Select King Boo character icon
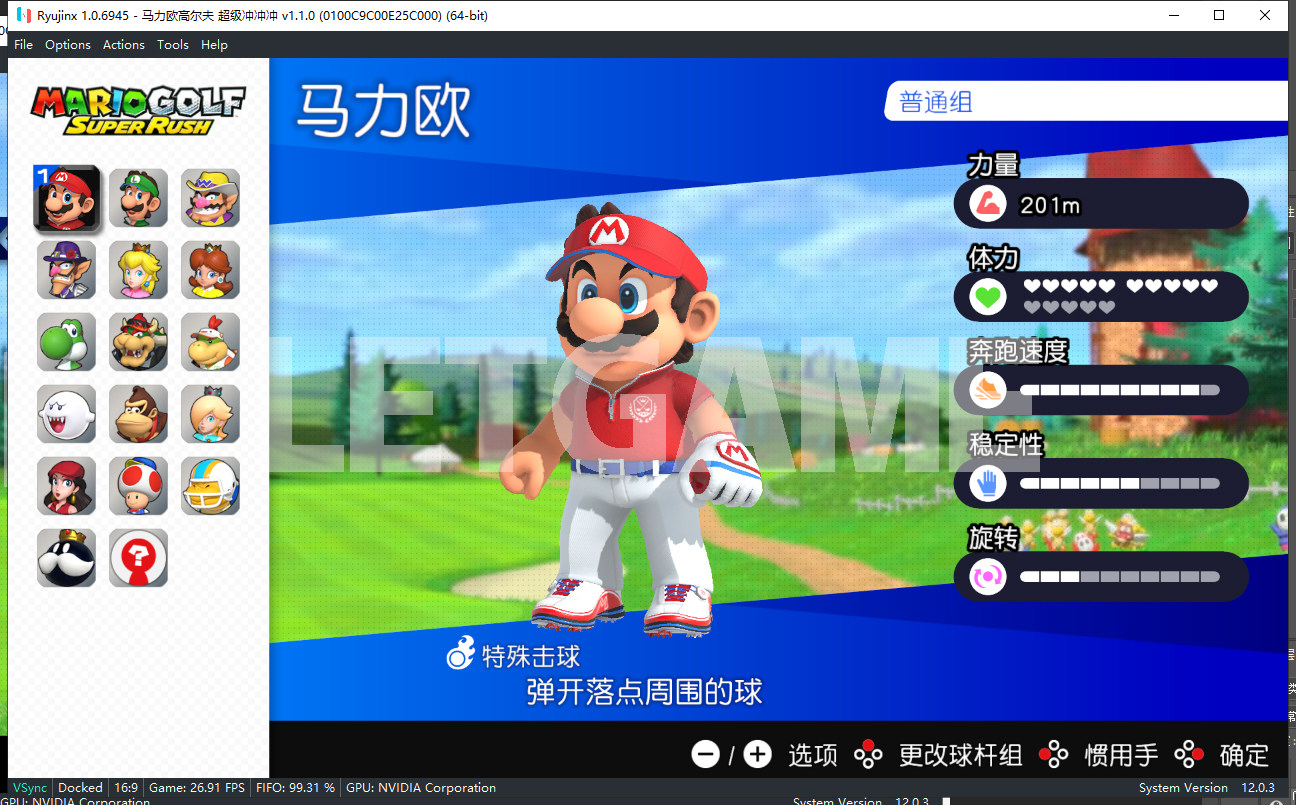This screenshot has width=1296, height=805. tap(66, 414)
